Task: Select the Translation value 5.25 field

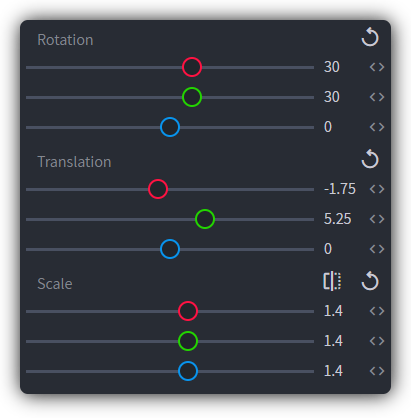Action: [337, 219]
